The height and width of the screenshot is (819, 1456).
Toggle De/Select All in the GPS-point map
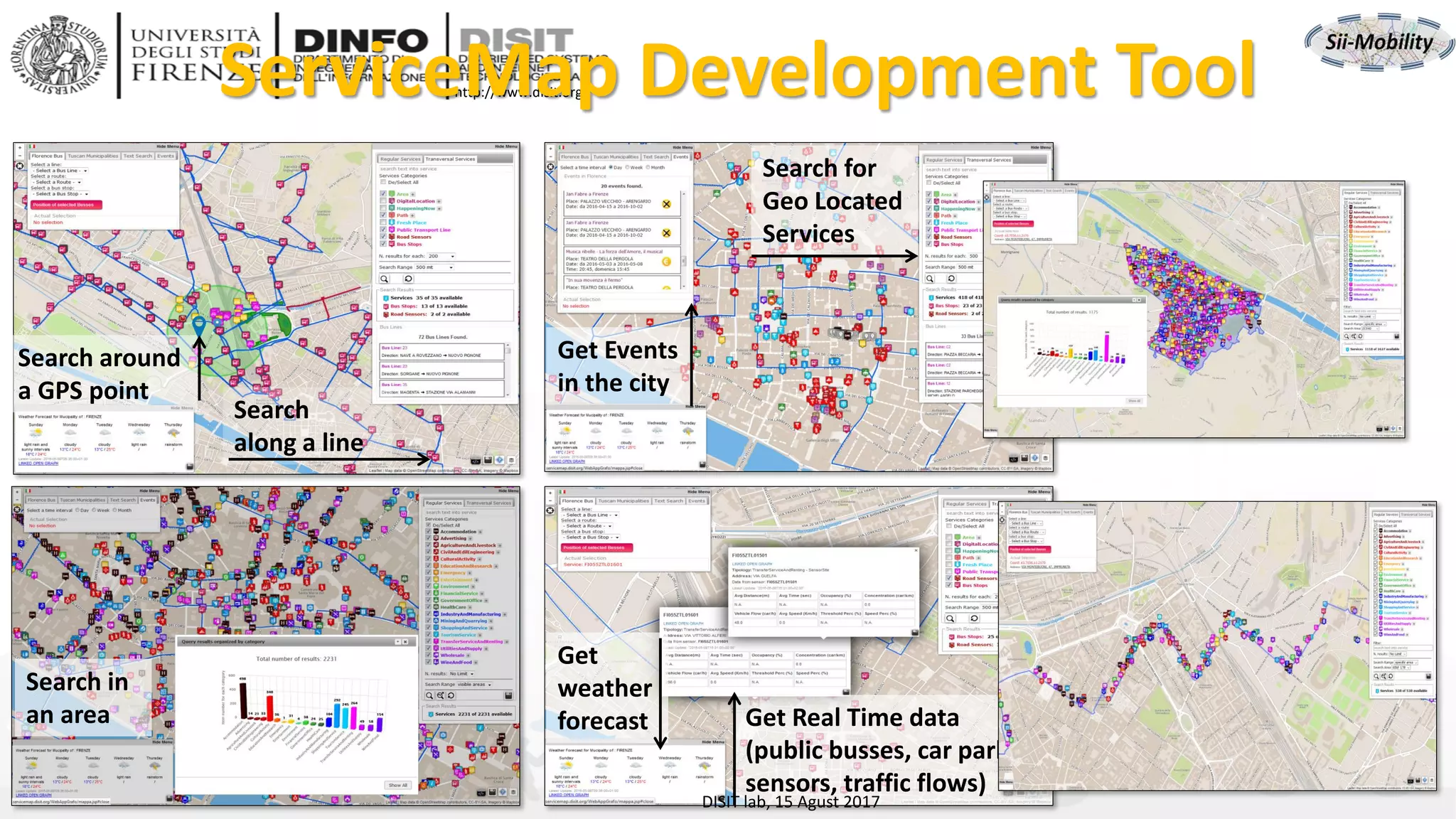(x=384, y=182)
